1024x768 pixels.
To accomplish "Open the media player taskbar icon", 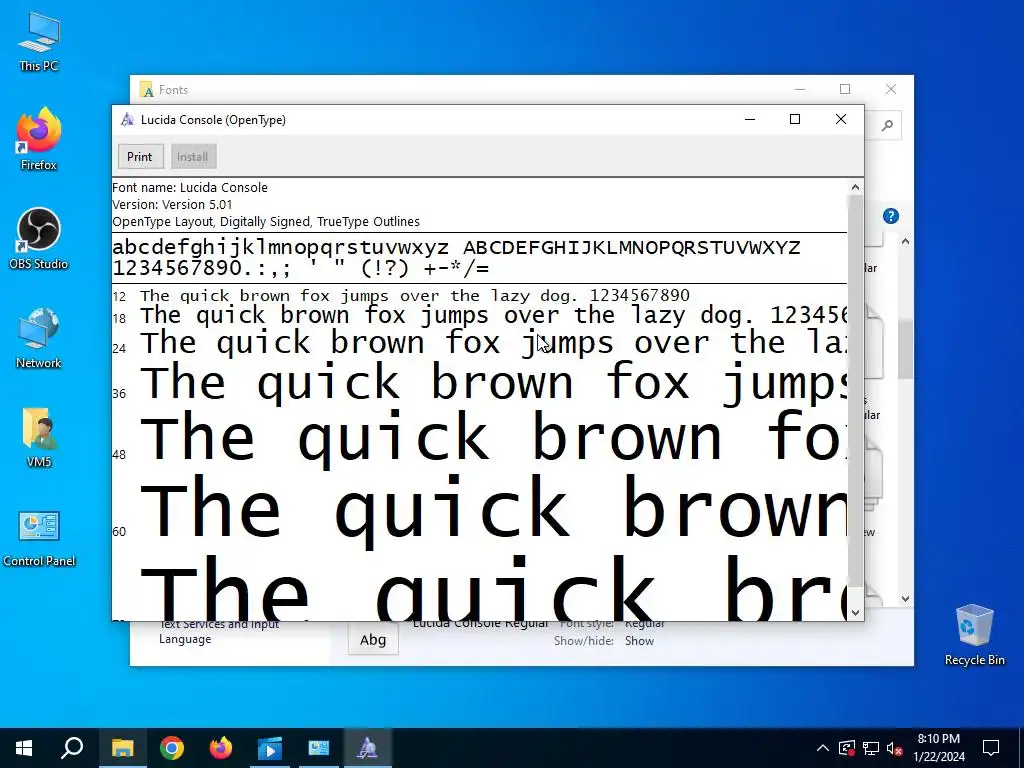I will [x=270, y=748].
